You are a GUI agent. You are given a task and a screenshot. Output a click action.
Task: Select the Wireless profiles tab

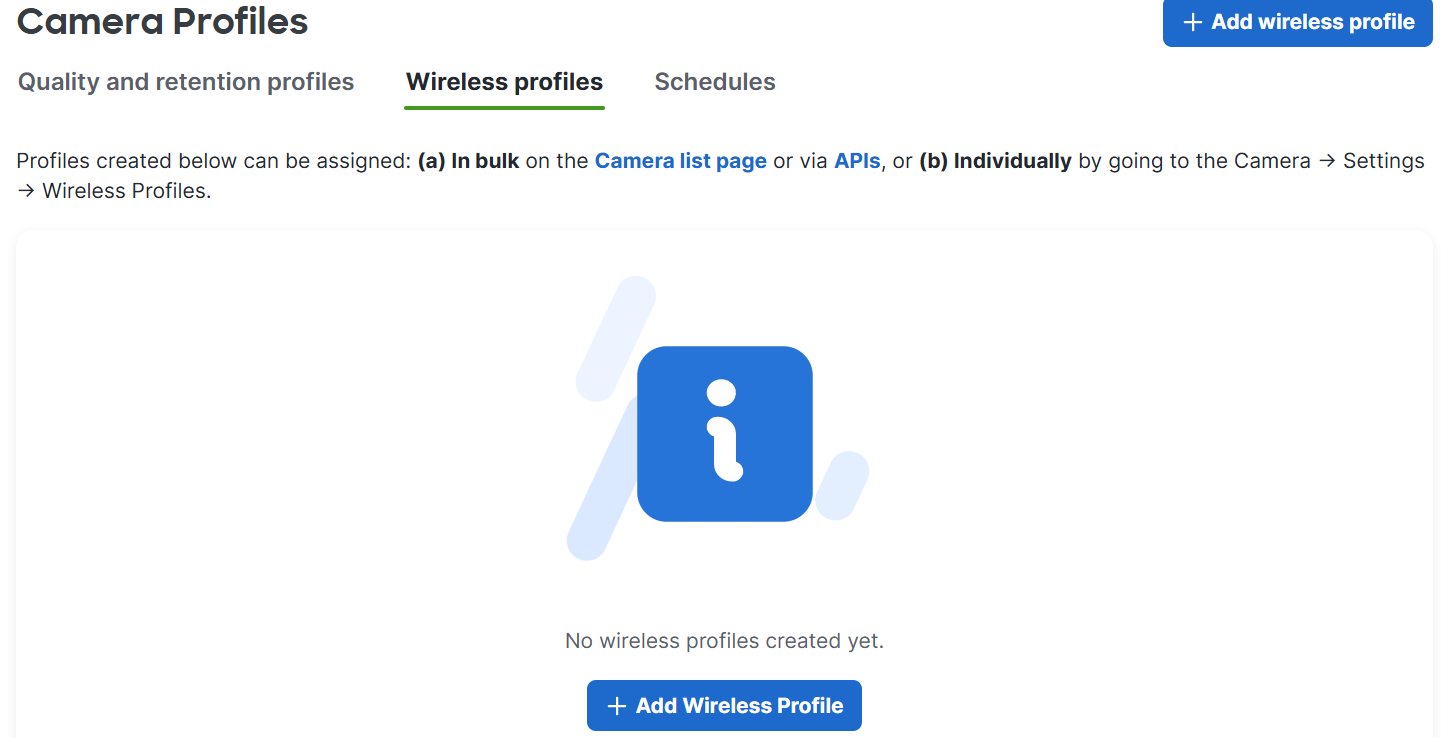click(504, 82)
